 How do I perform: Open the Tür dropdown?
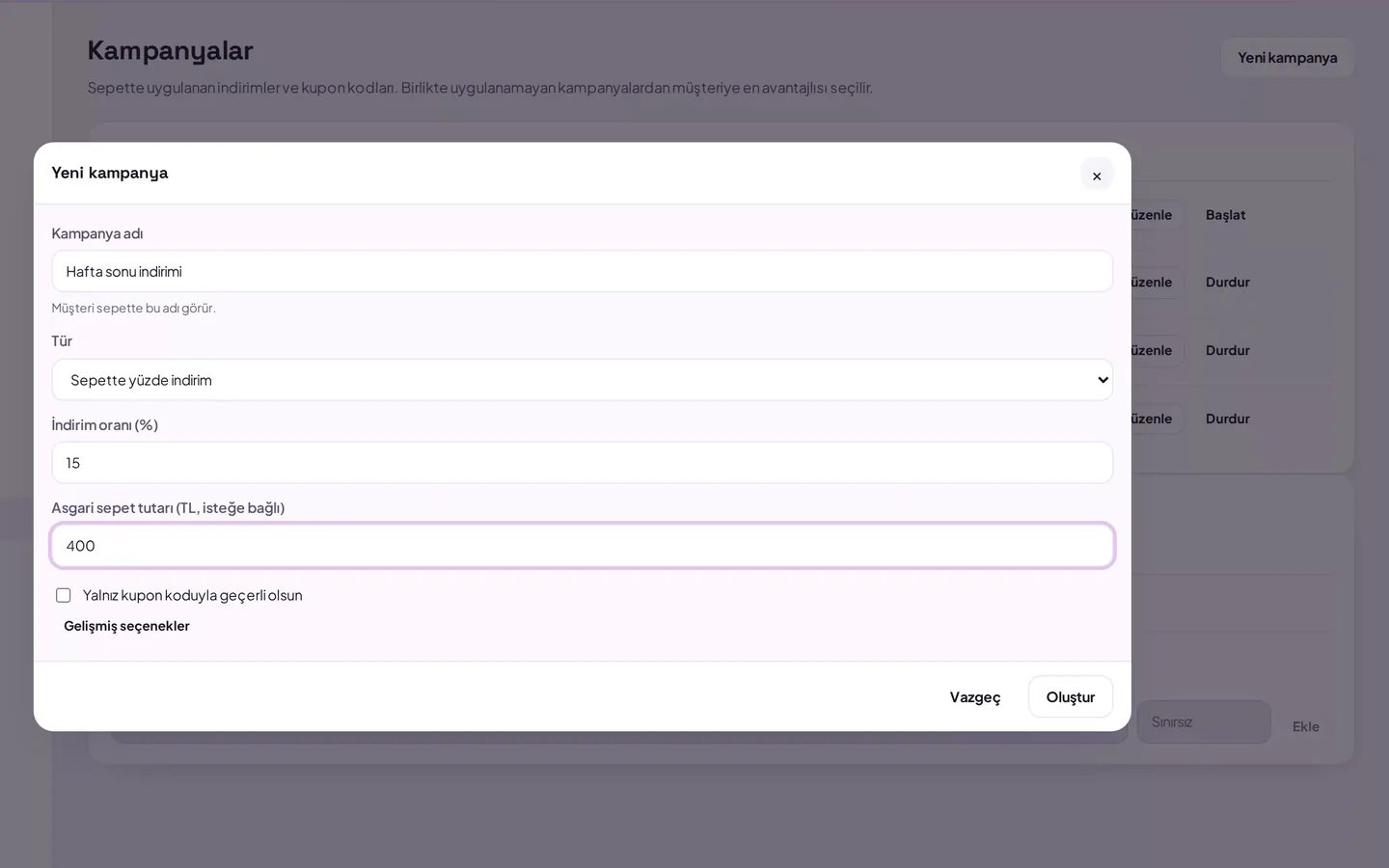tap(583, 380)
